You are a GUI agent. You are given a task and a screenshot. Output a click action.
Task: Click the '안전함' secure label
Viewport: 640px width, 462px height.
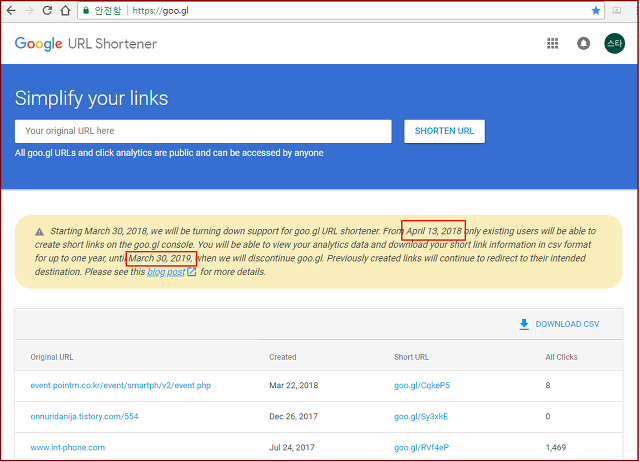(108, 11)
